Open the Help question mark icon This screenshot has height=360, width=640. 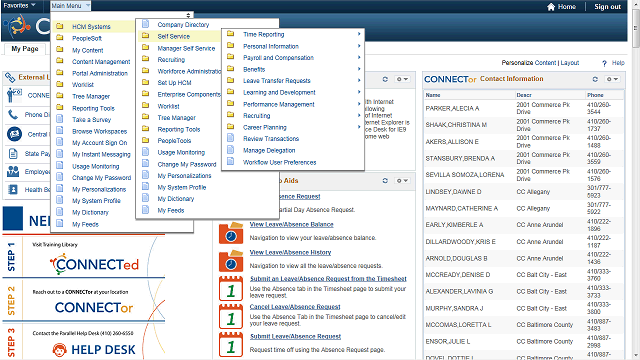(604, 63)
